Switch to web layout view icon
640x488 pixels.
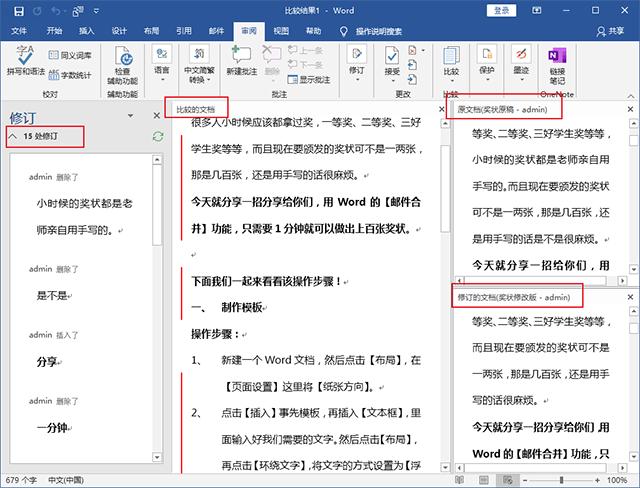click(x=508, y=480)
